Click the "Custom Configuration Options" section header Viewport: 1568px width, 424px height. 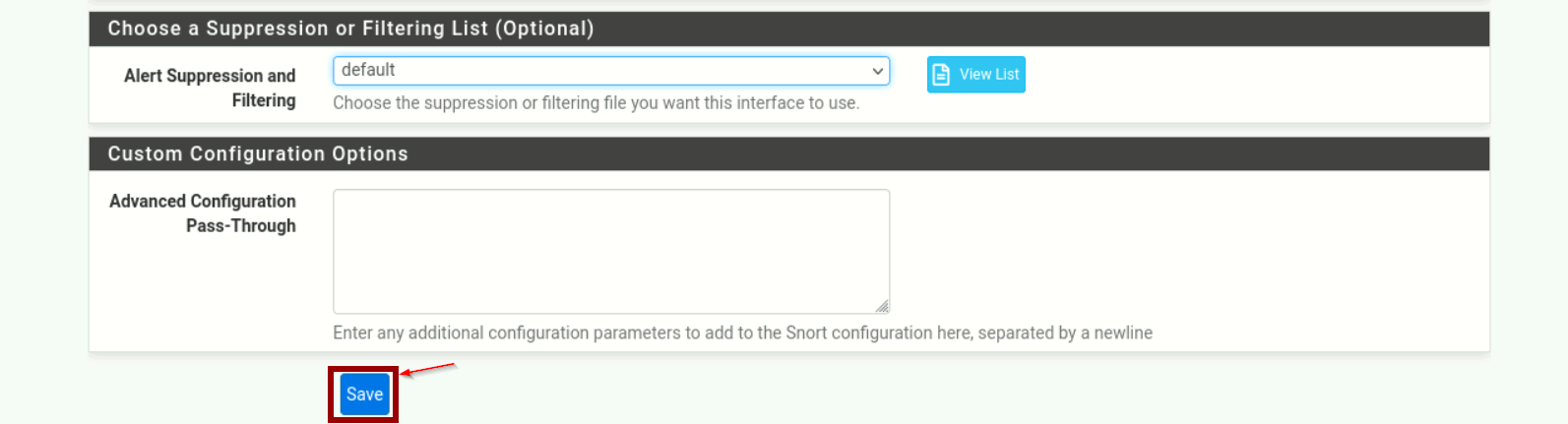(258, 153)
